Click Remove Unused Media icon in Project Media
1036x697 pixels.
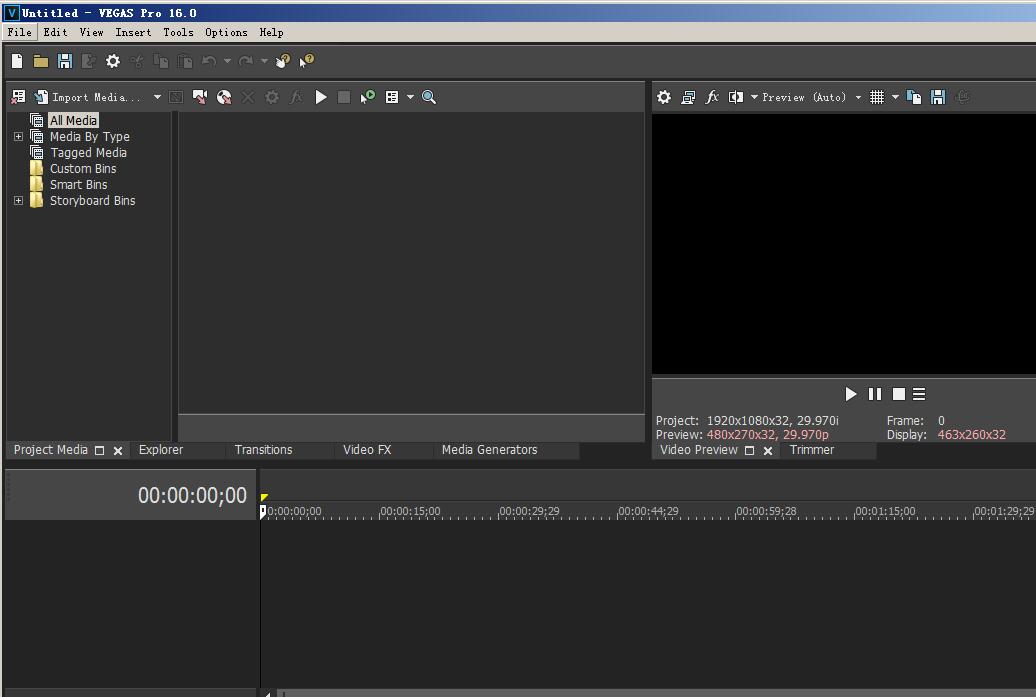pyautogui.click(x=18, y=97)
